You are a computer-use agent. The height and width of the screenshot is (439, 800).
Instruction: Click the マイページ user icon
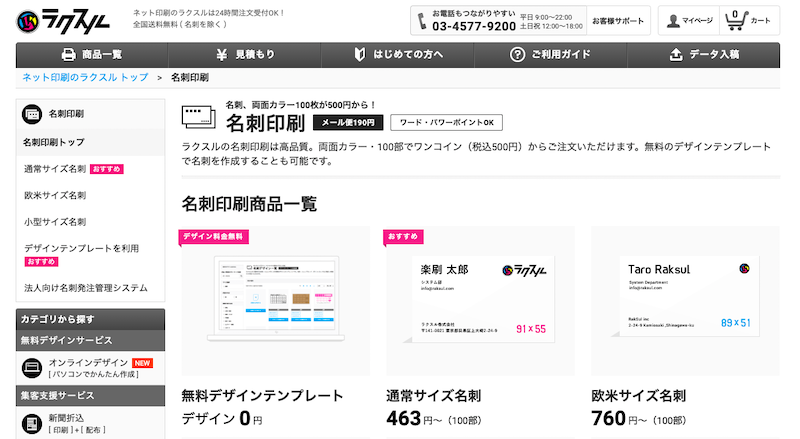(x=673, y=21)
